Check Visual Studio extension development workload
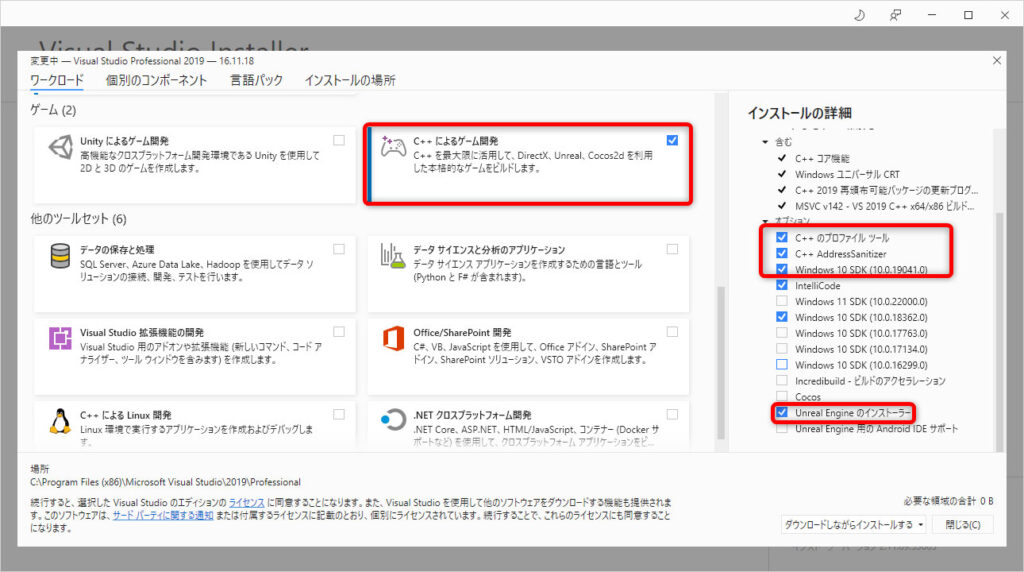The height and width of the screenshot is (572, 1024). tap(339, 332)
